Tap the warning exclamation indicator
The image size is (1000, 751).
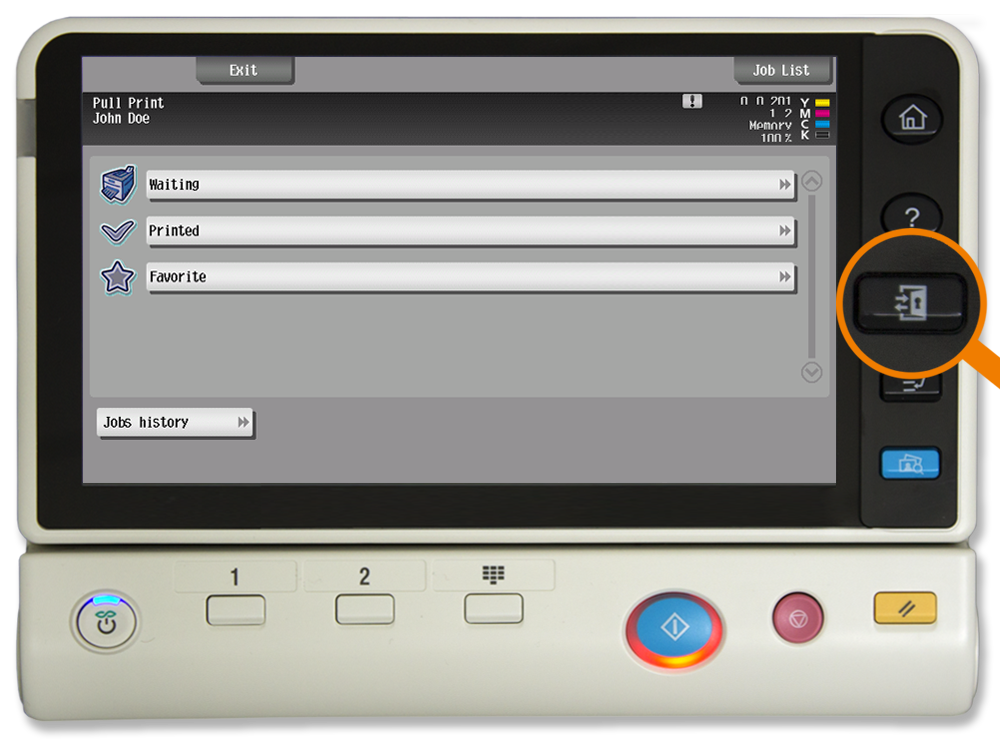tap(692, 101)
